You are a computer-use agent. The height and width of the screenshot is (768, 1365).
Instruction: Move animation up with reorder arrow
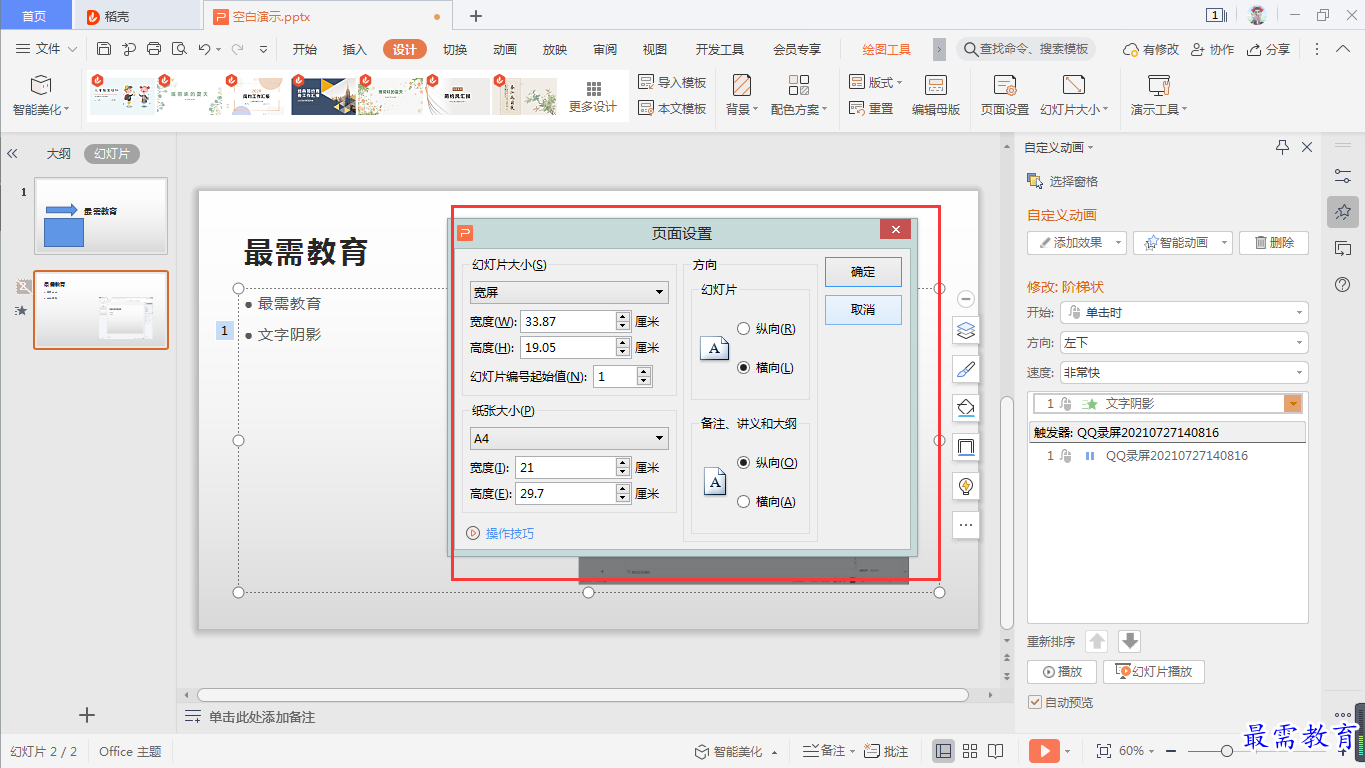(1097, 641)
